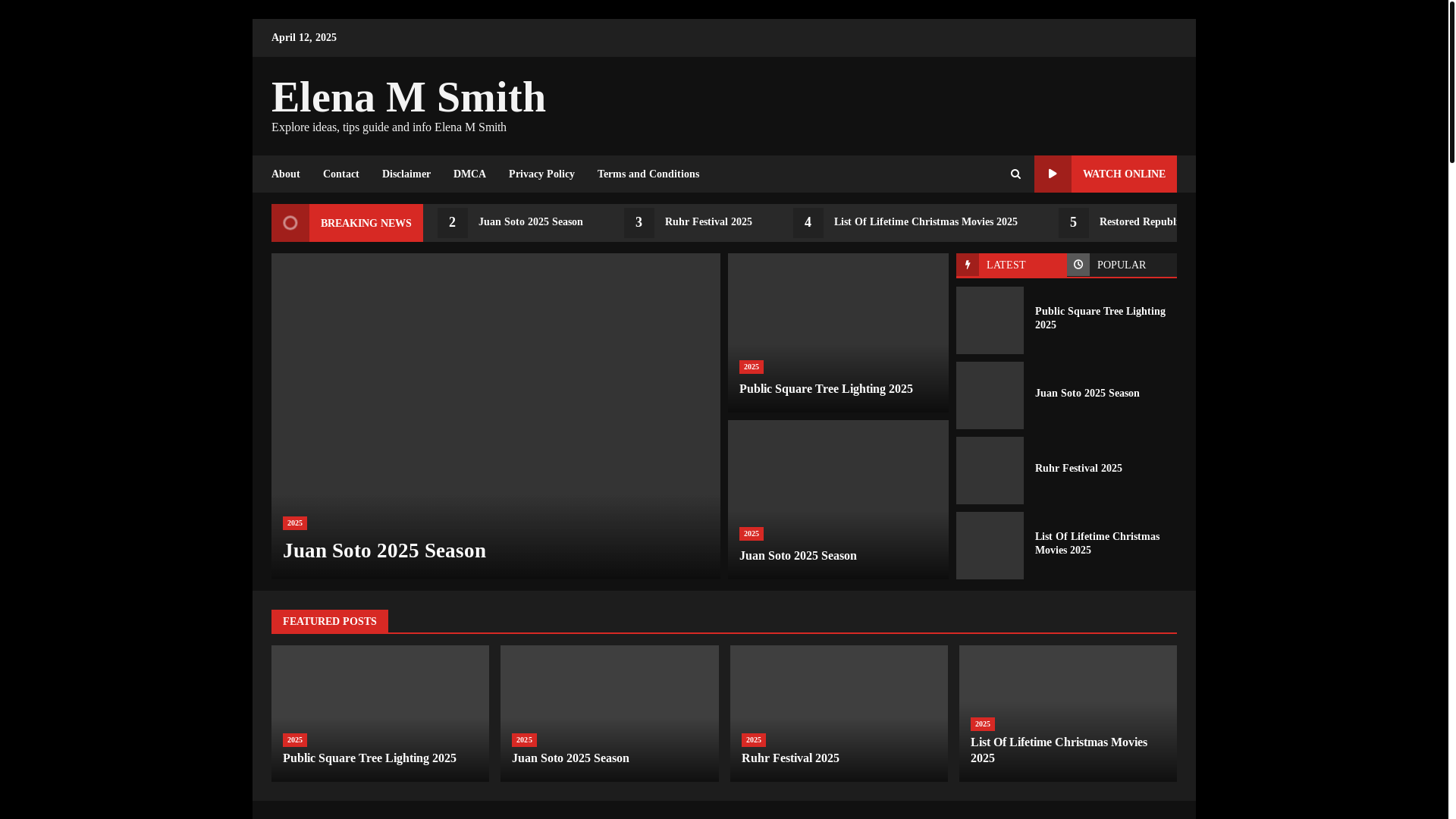Open ticker item 'Juan Soto 2025 Season'

[531, 222]
